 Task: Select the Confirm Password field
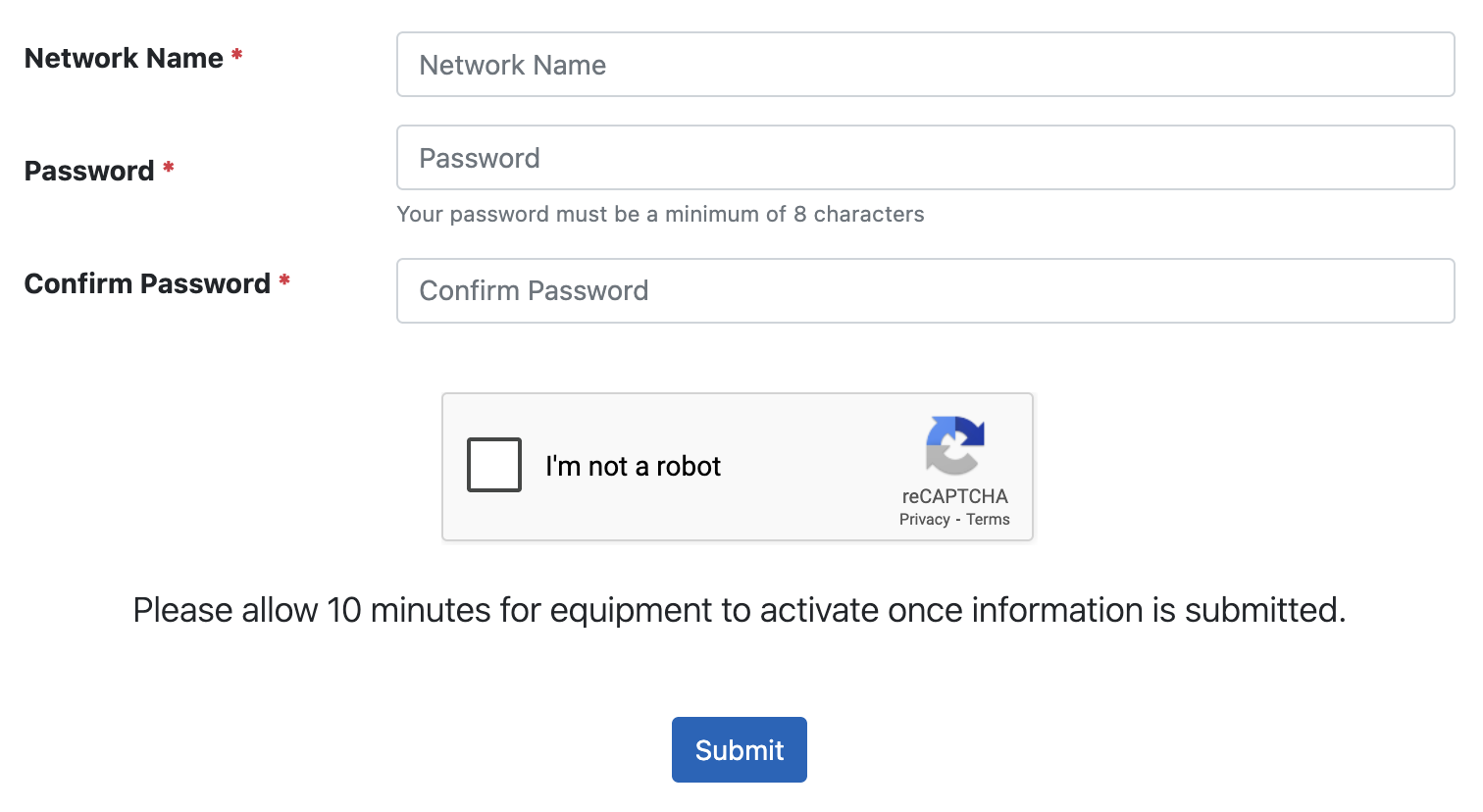(925, 290)
